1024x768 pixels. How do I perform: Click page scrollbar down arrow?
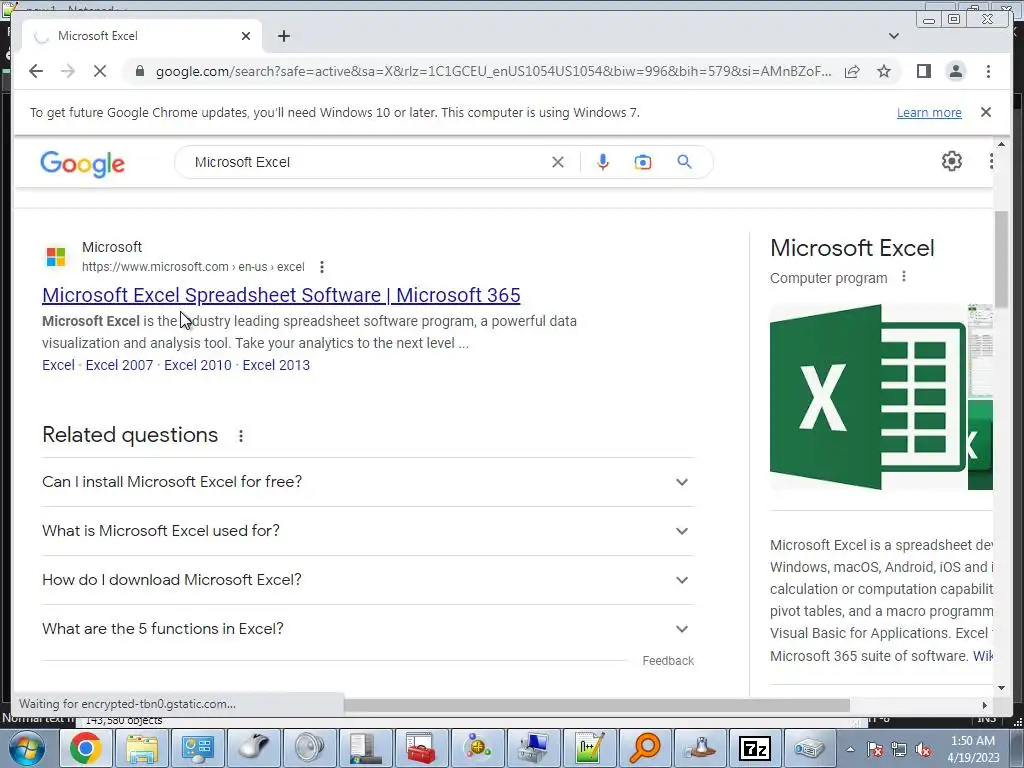point(1001,687)
